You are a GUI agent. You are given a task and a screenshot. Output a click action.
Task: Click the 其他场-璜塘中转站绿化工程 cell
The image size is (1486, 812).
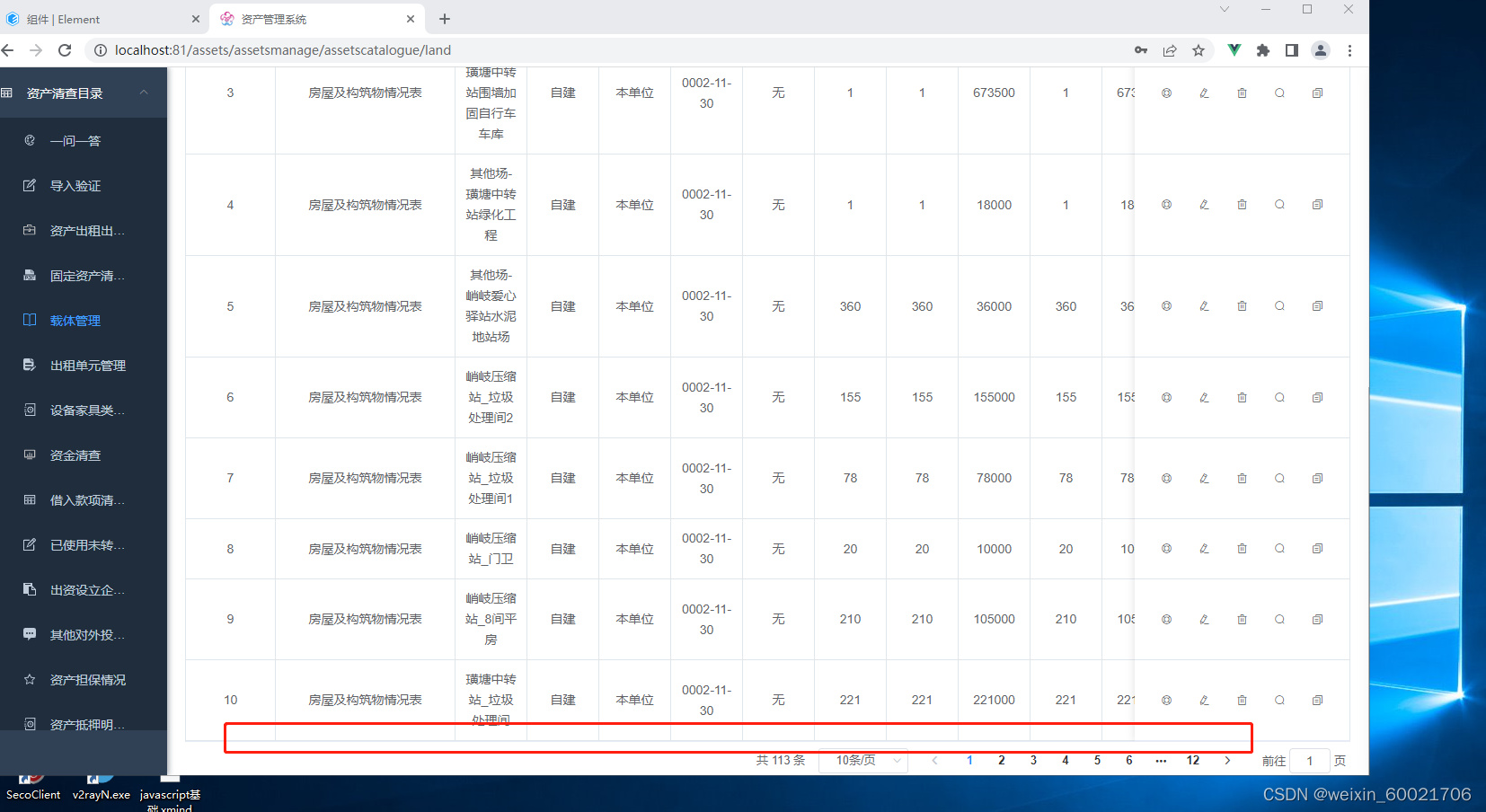491,205
